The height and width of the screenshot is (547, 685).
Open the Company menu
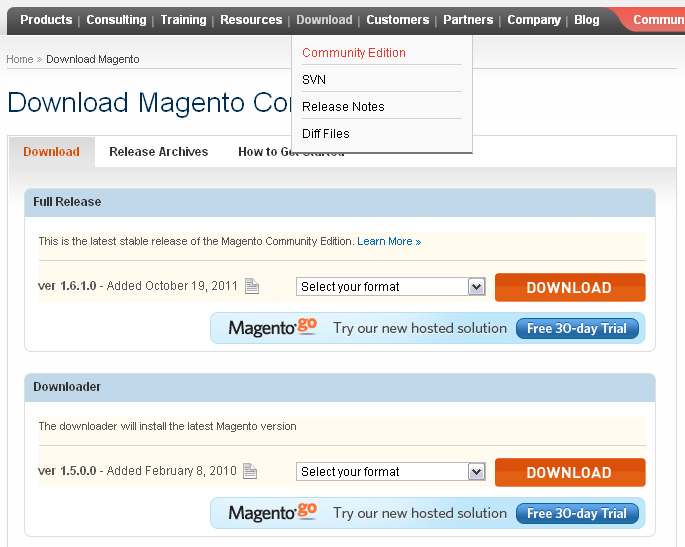(x=534, y=20)
